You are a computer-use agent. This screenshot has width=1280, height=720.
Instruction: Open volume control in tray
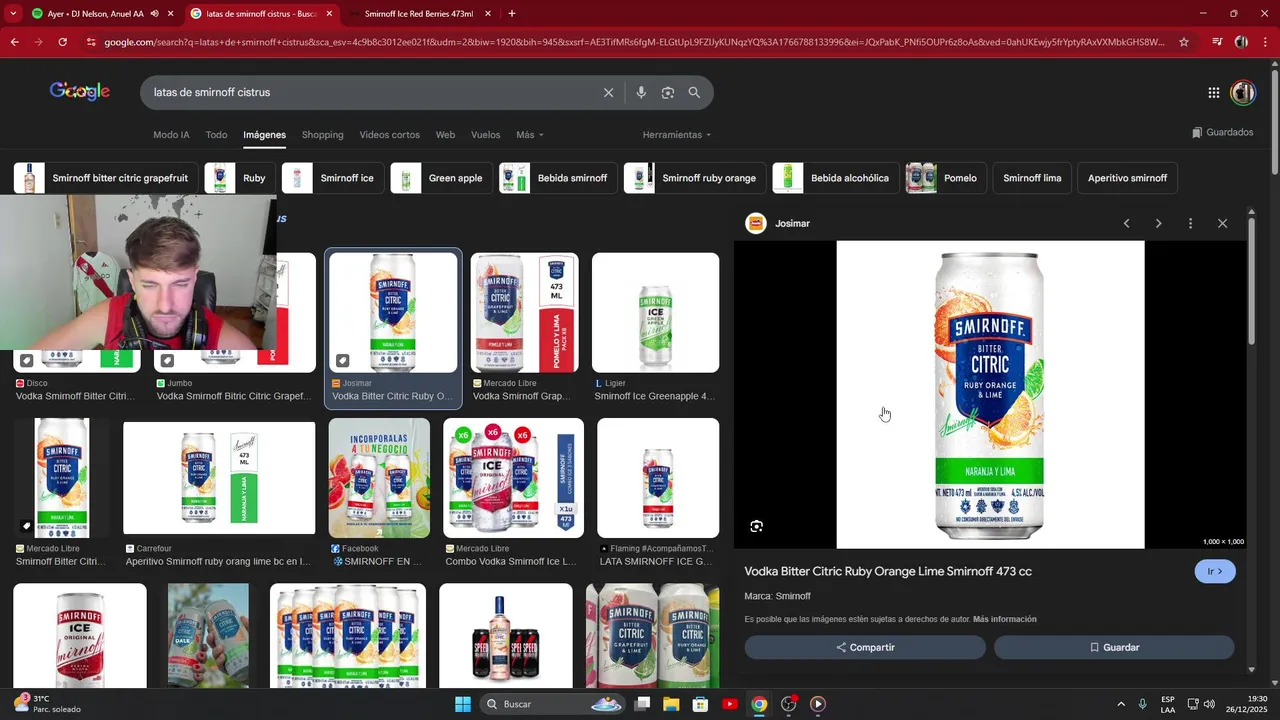pos(1209,704)
